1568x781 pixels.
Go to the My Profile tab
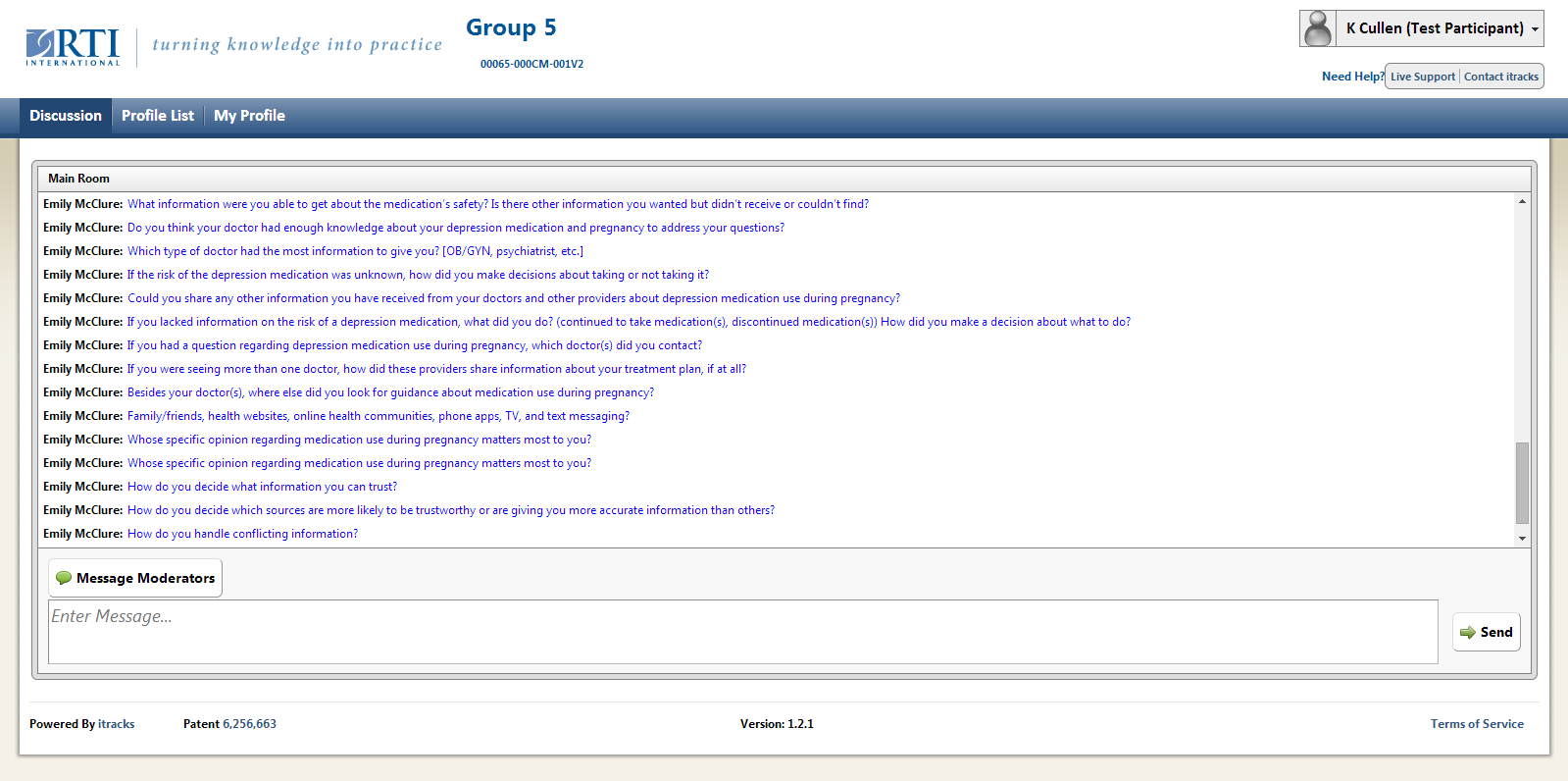tap(249, 116)
